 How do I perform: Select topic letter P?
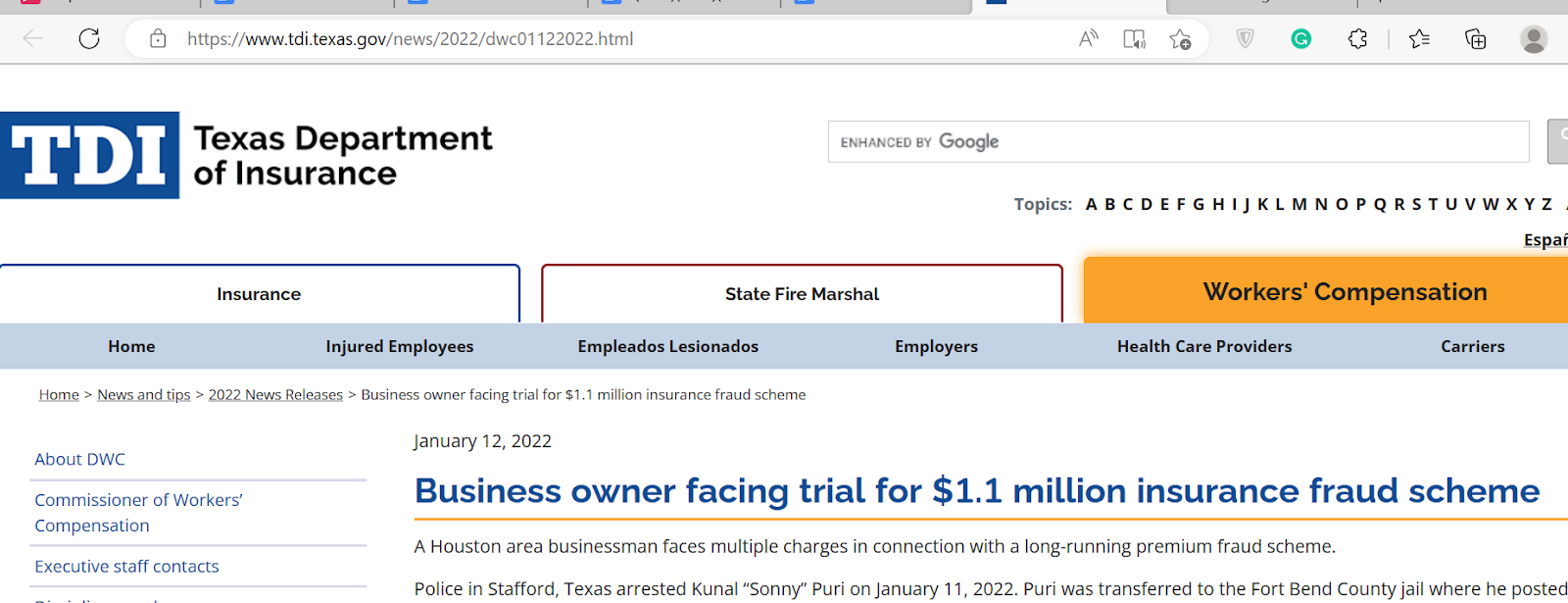1361,204
